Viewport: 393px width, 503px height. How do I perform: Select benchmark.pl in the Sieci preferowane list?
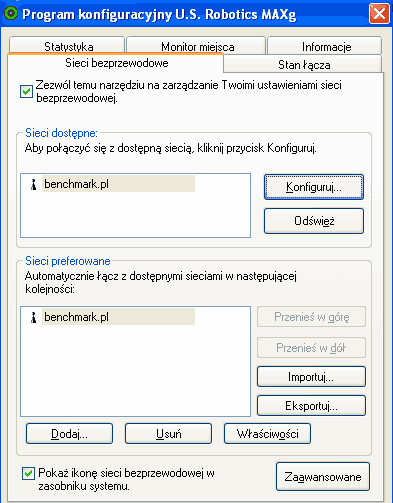(x=119, y=317)
